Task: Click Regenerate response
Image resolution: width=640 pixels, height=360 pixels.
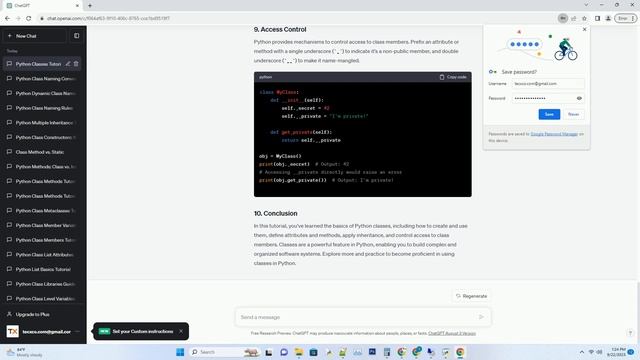Action: click(471, 296)
